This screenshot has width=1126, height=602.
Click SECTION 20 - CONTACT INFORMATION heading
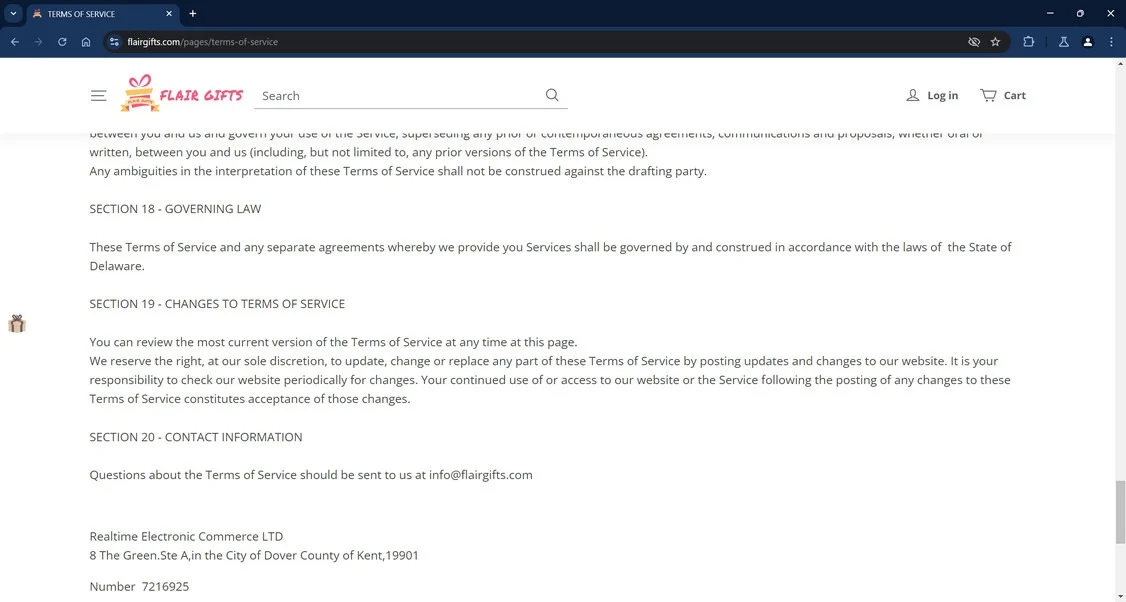click(x=195, y=437)
